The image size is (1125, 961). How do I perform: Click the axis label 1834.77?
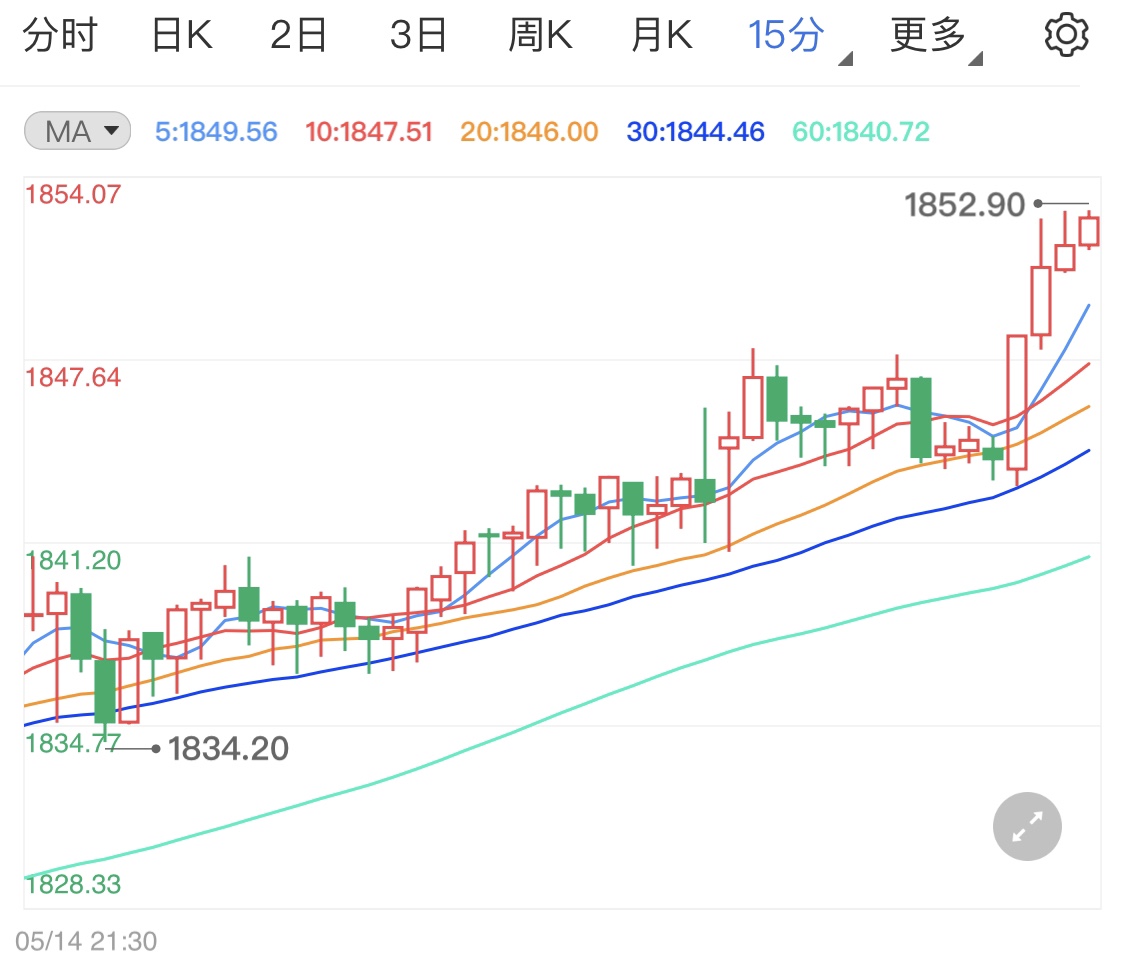click(x=73, y=744)
